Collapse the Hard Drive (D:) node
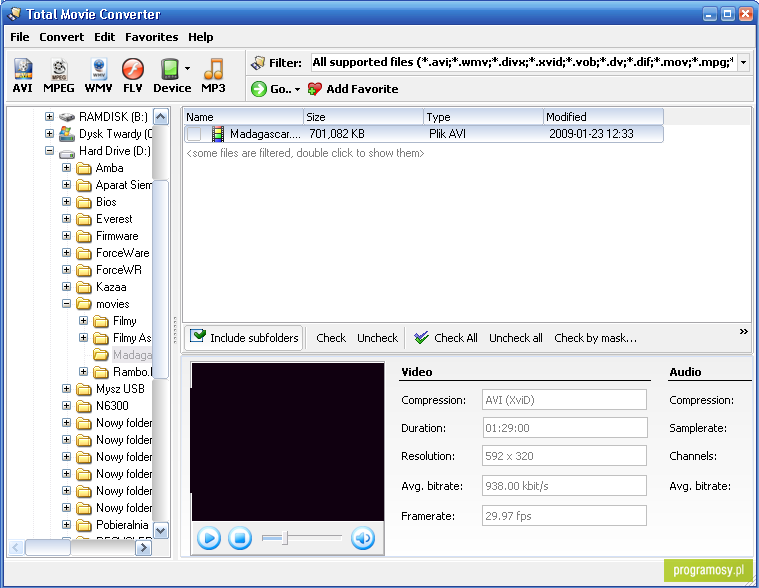This screenshot has width=759, height=588. tap(49, 151)
